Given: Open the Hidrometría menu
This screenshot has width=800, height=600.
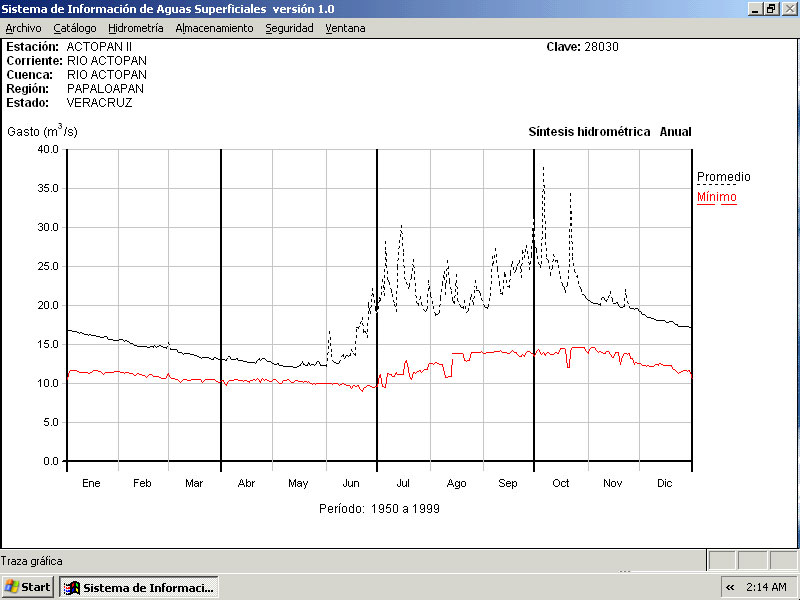Looking at the screenshot, I should [136, 28].
